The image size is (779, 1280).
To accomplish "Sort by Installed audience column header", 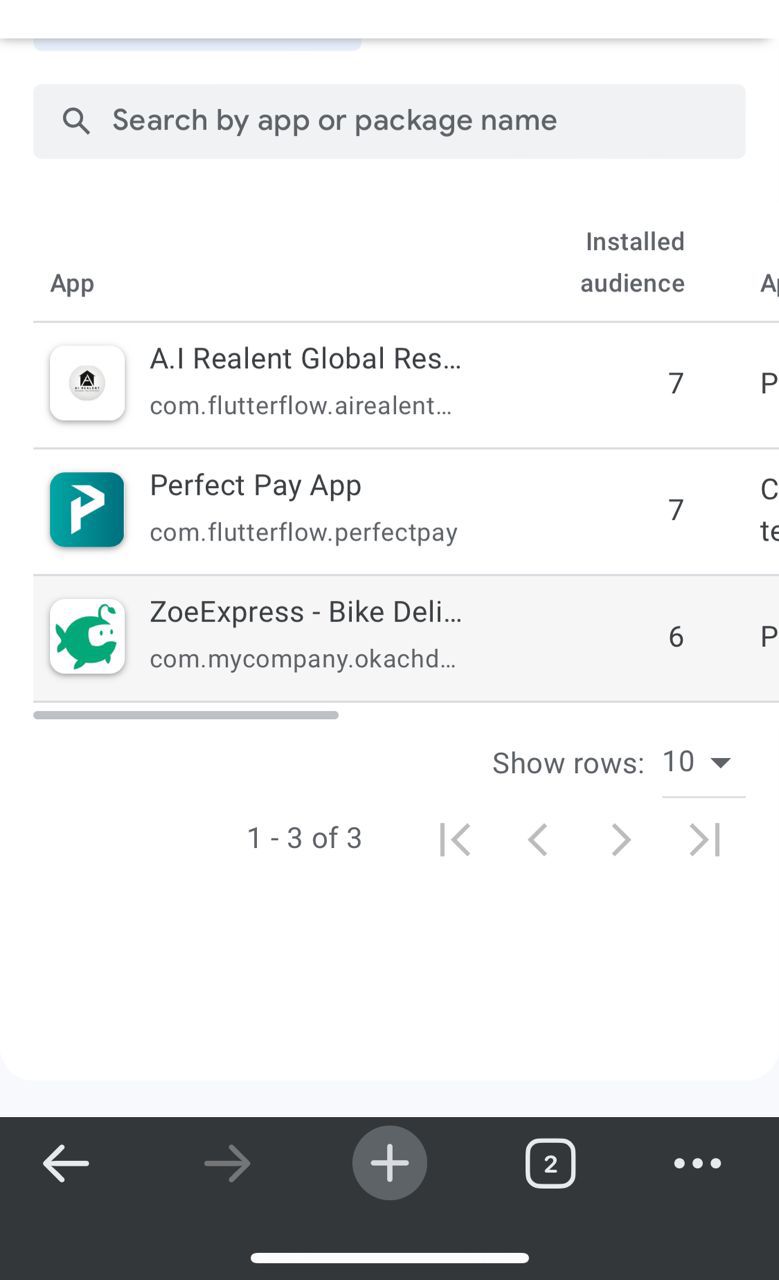I will pos(633,263).
